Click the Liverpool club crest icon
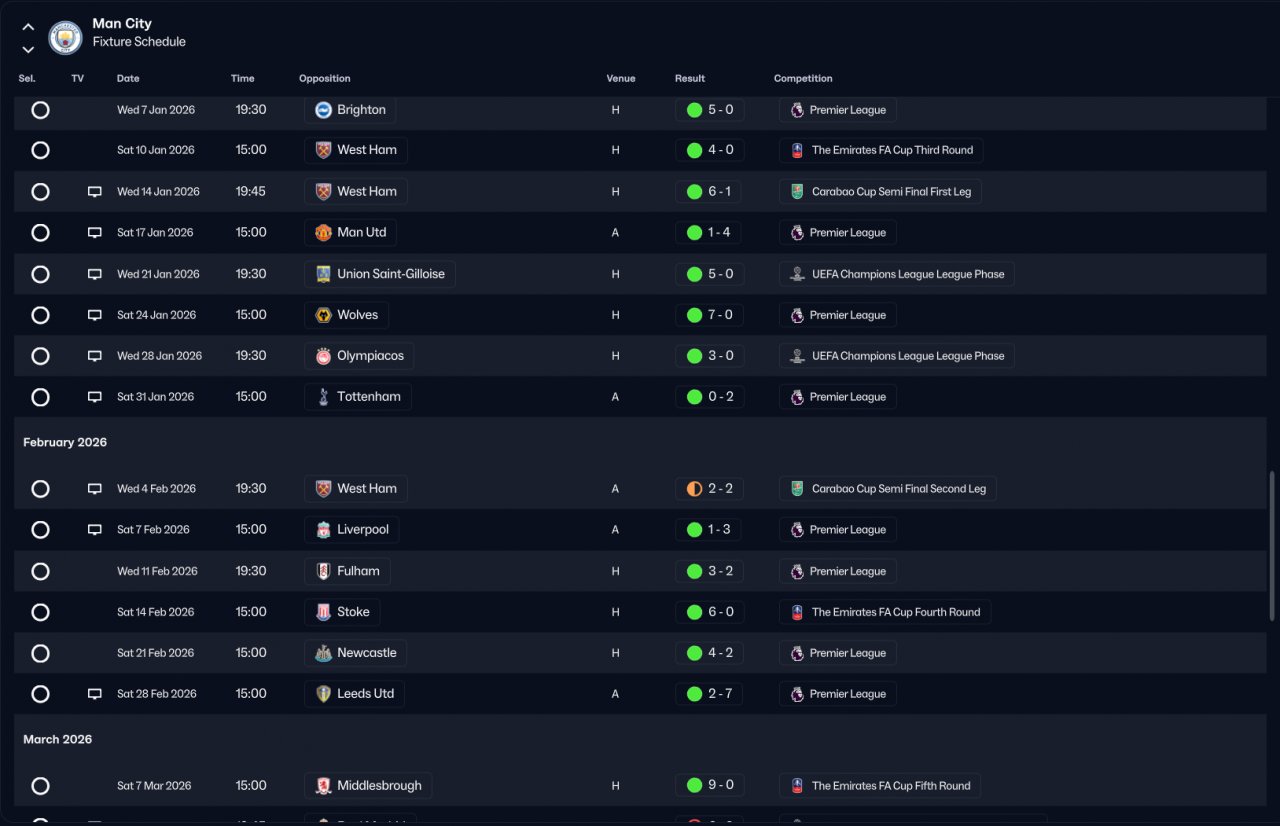 click(323, 530)
